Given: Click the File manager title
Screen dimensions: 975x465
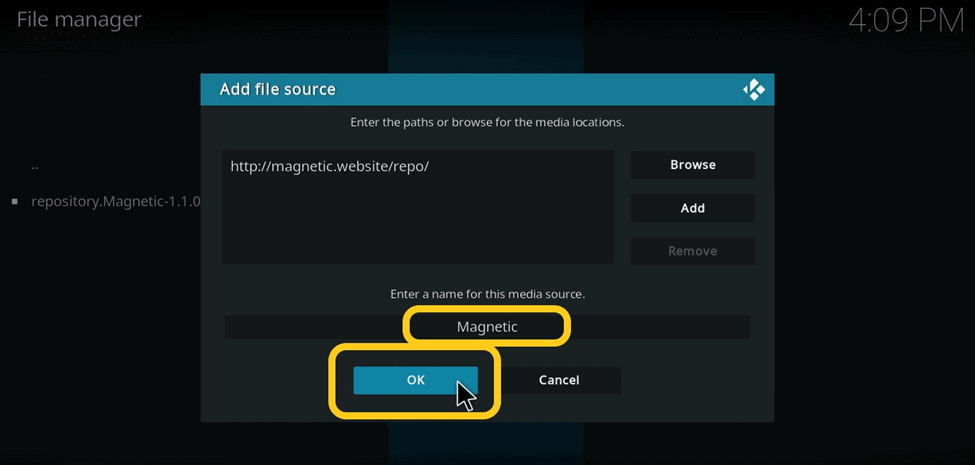Looking at the screenshot, I should (x=79, y=19).
